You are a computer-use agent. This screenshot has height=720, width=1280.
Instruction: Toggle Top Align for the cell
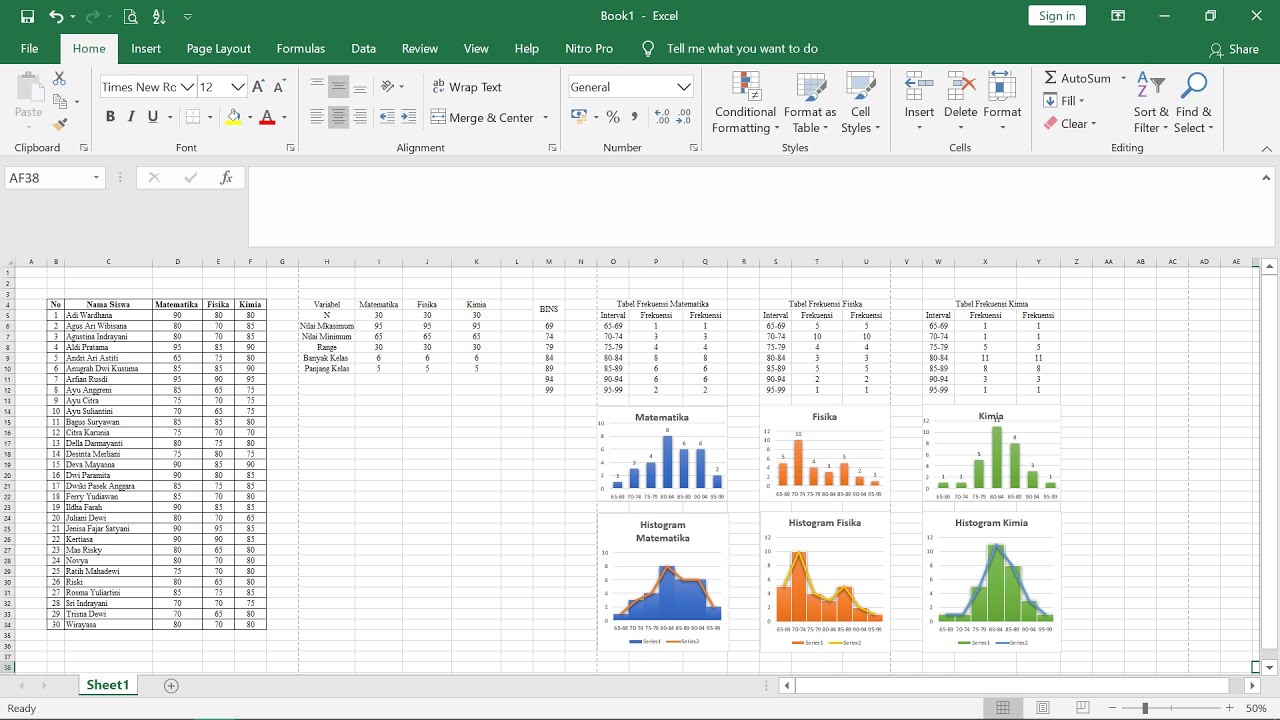pos(318,87)
